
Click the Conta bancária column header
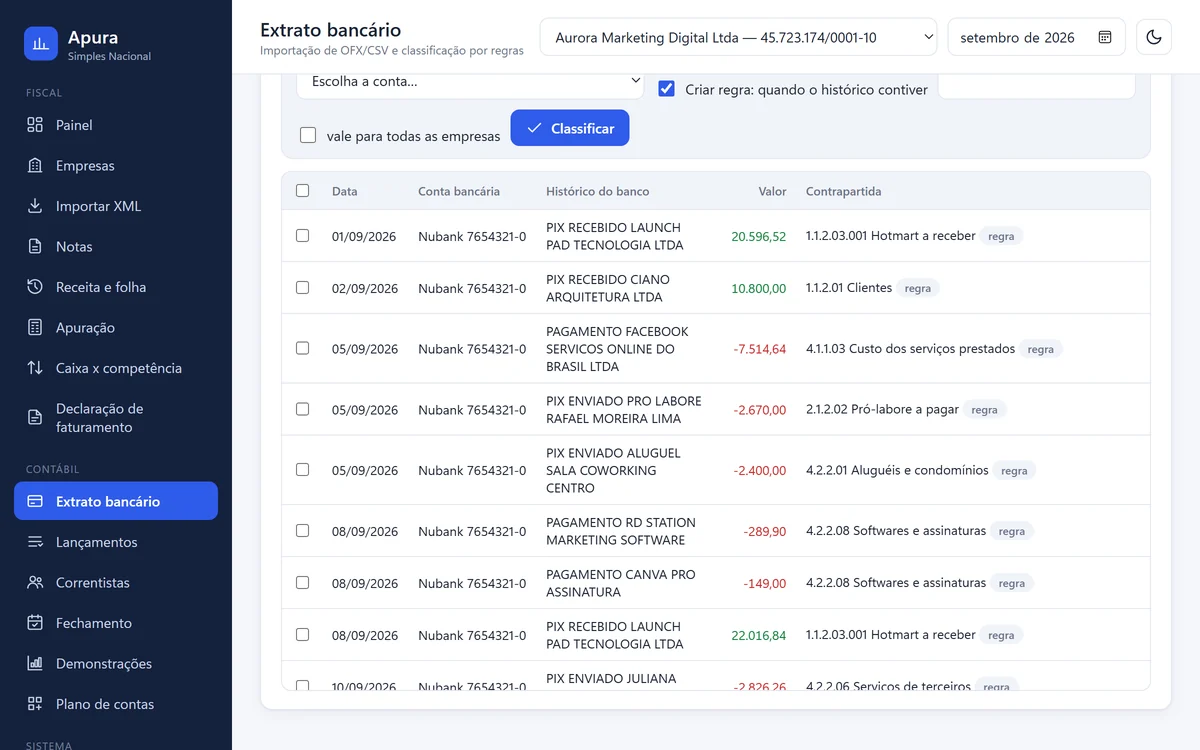(459, 191)
